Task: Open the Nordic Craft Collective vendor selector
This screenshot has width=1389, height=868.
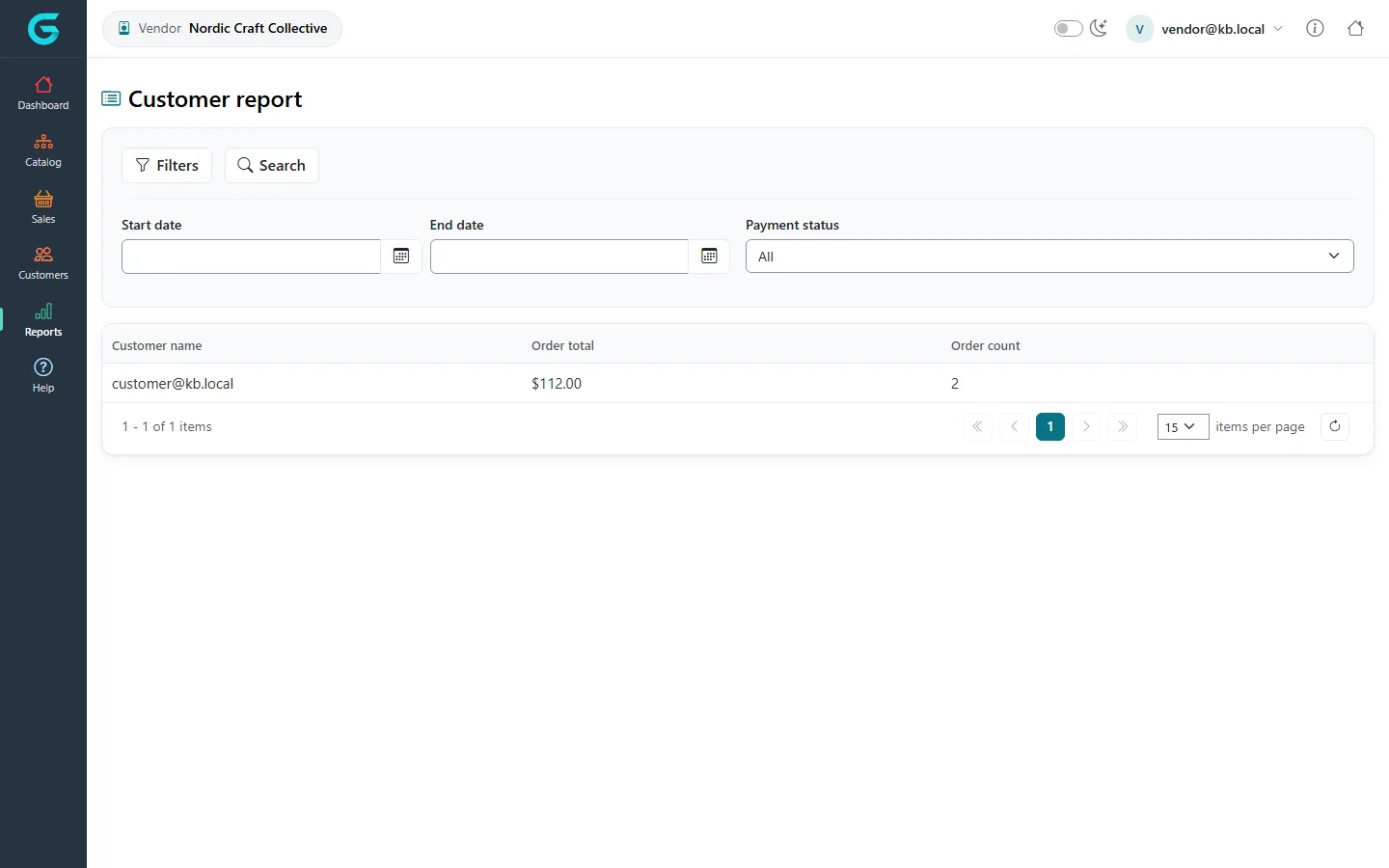Action: 222,29
